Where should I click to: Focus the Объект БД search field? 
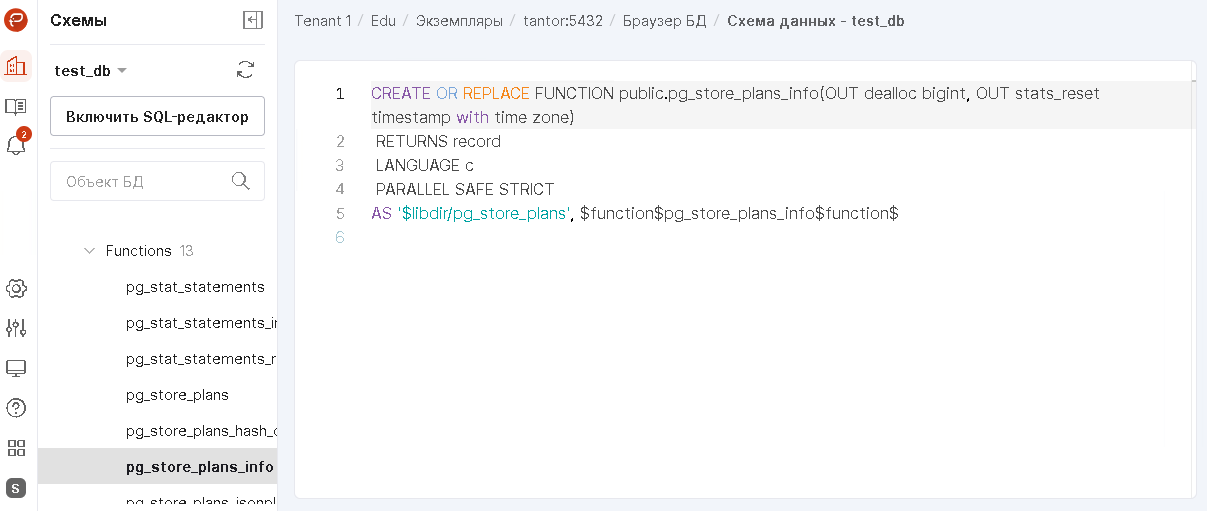tap(145, 181)
